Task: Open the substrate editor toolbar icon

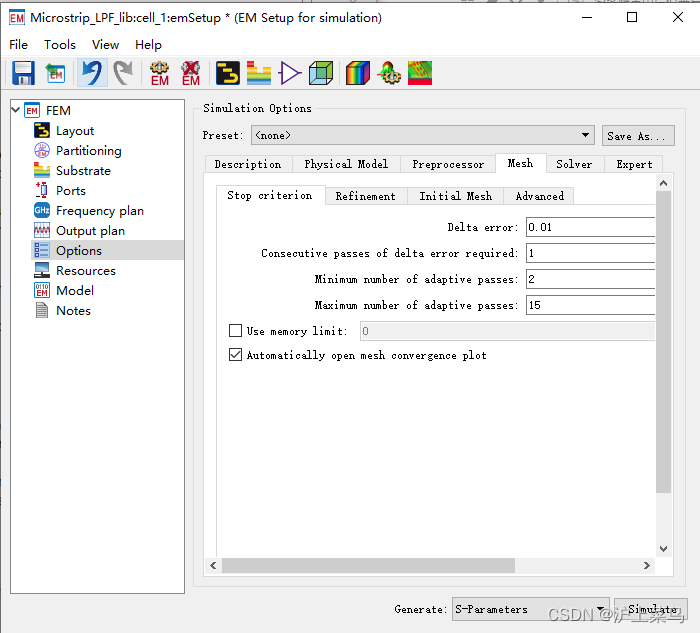Action: (259, 73)
